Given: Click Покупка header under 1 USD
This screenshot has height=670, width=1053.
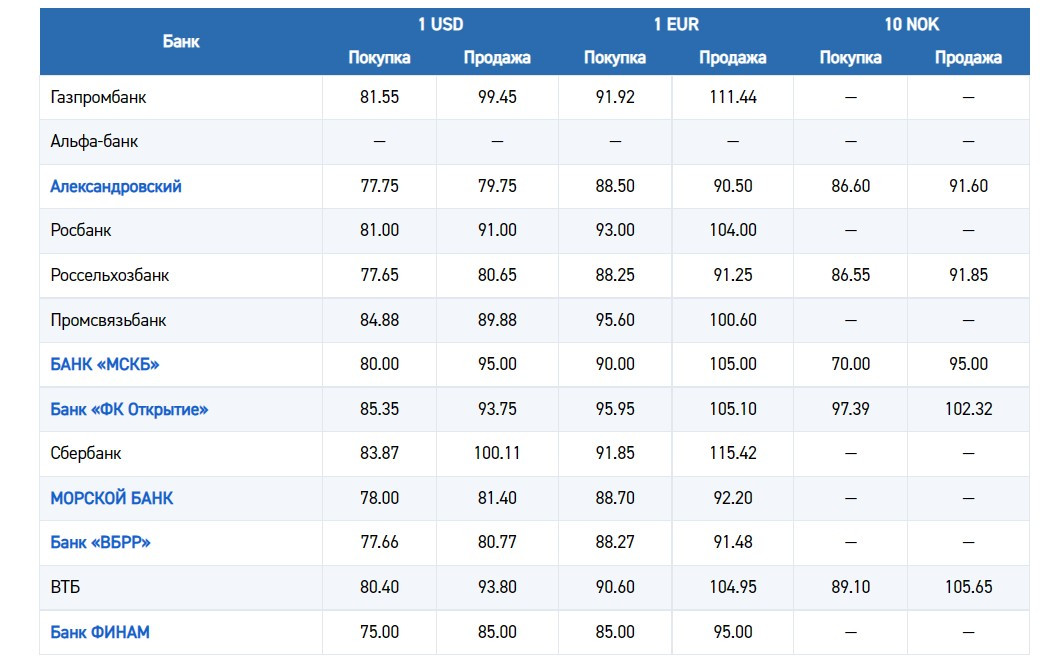Looking at the screenshot, I should tap(379, 57).
